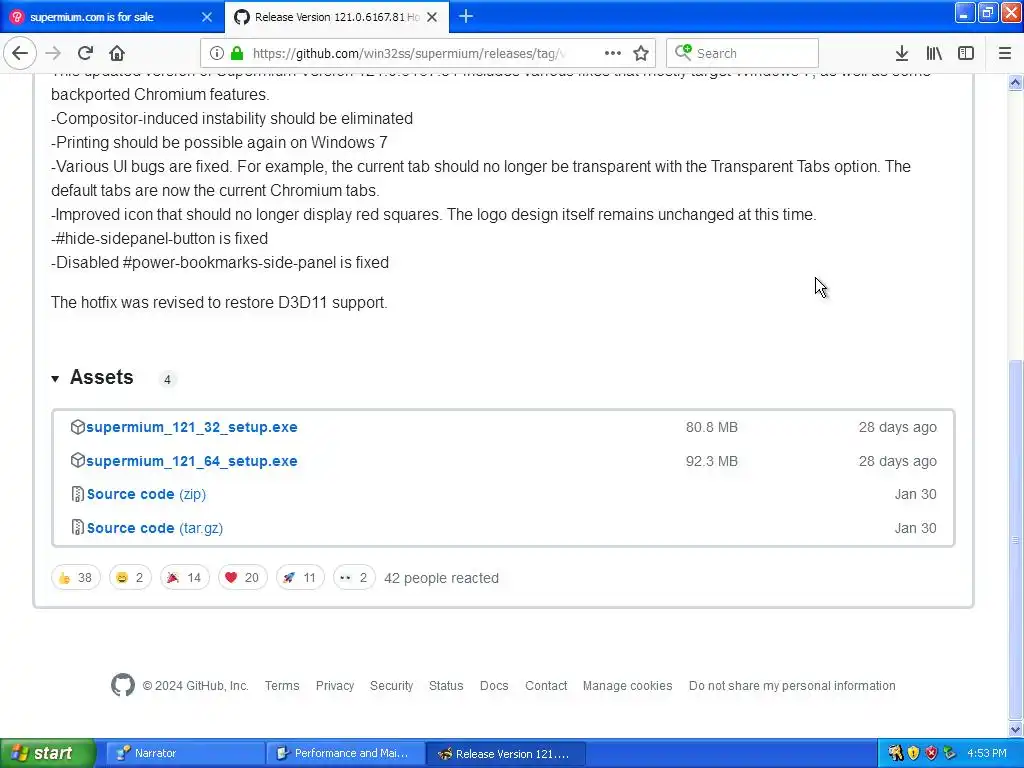The height and width of the screenshot is (768, 1024).
Task: Open the Downloads arrow panel
Action: pos(902,53)
